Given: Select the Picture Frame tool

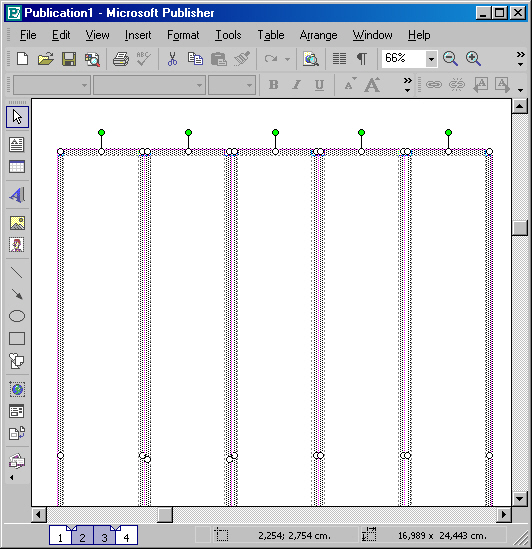Looking at the screenshot, I should 16,223.
